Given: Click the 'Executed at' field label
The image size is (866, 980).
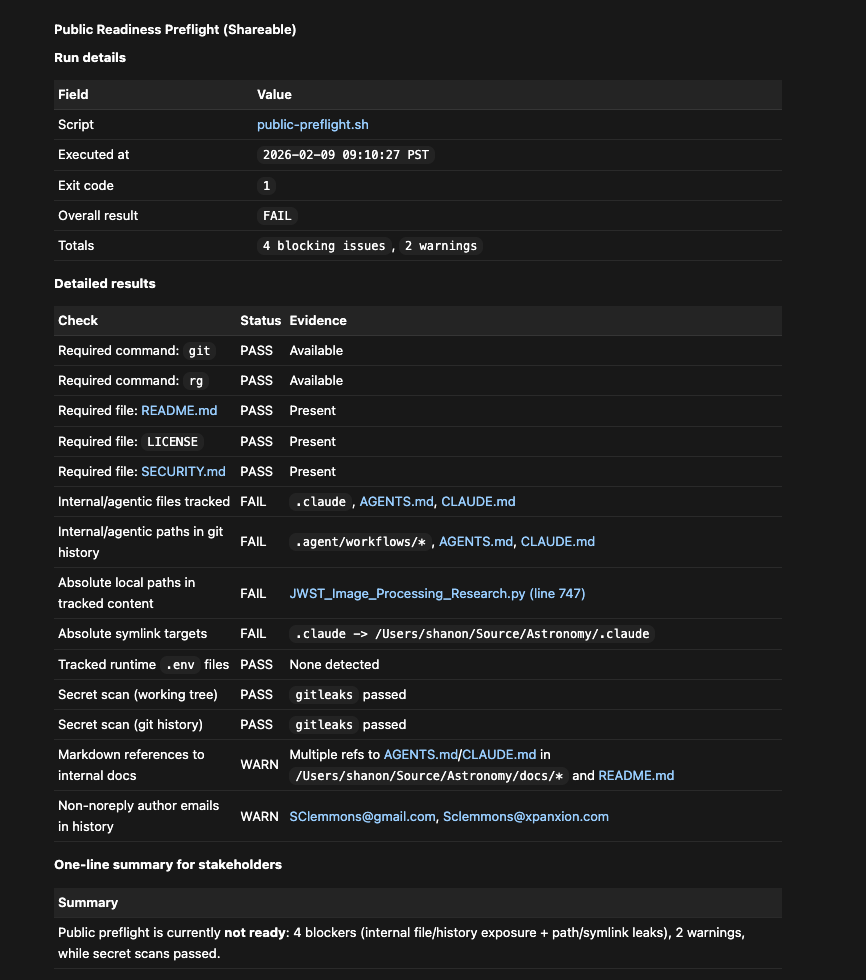Looking at the screenshot, I should [94, 154].
